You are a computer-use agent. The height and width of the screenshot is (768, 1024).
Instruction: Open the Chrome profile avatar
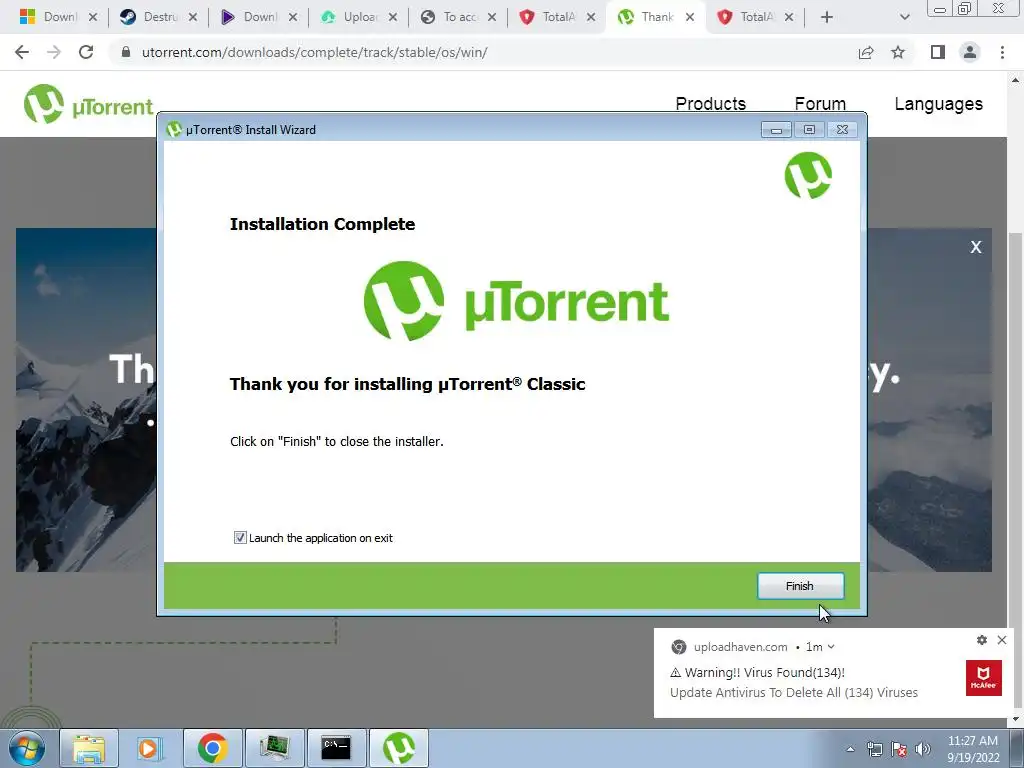(x=970, y=52)
